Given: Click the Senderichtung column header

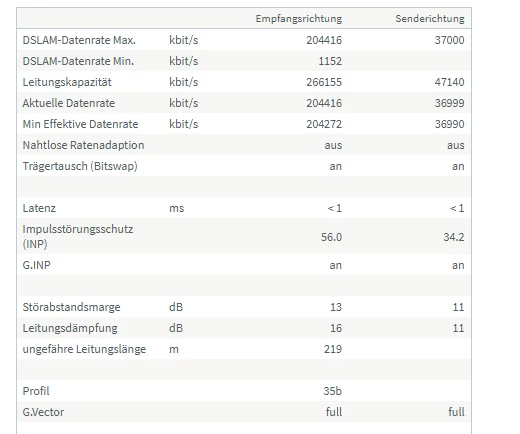Looking at the screenshot, I should [x=430, y=19].
